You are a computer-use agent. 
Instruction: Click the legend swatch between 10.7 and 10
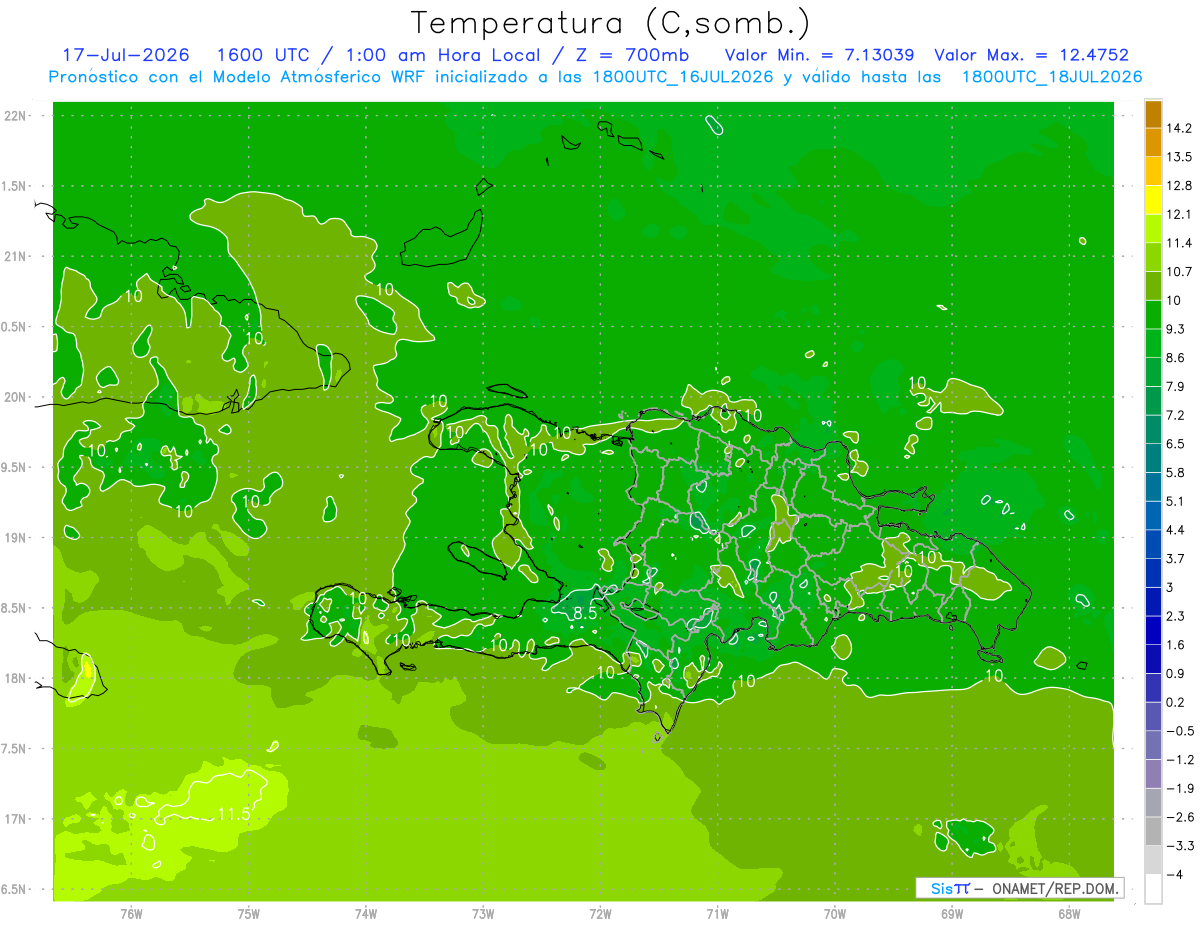point(1153,286)
